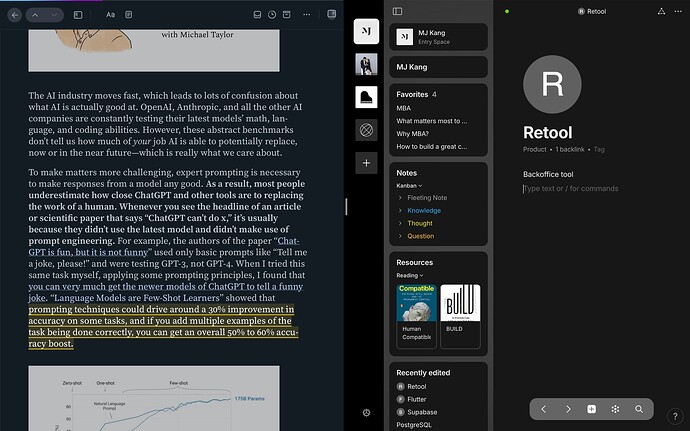Open 'How to build a great c...' favorite
The image size is (690, 431).
[432, 147]
